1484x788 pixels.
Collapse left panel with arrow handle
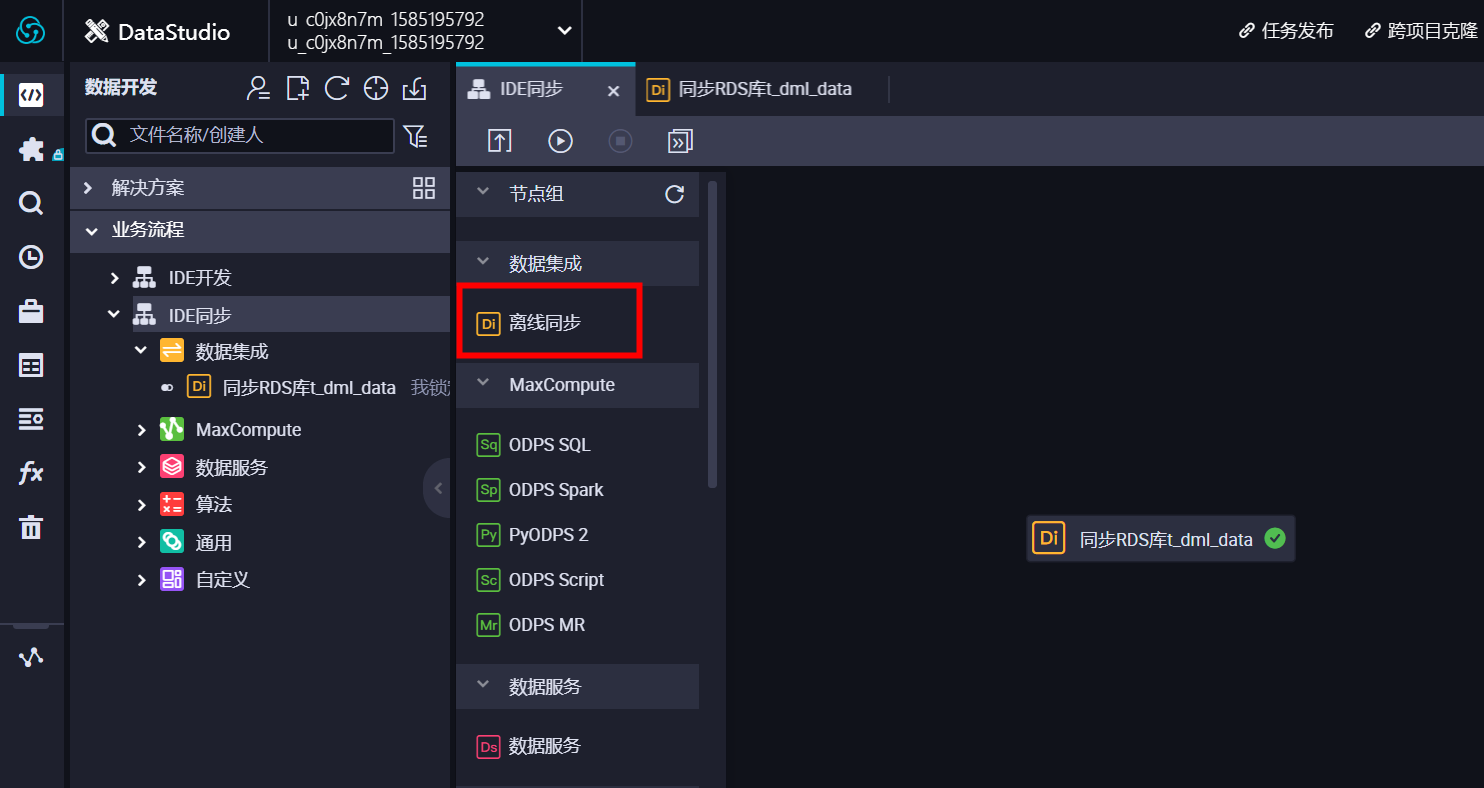coord(437,488)
